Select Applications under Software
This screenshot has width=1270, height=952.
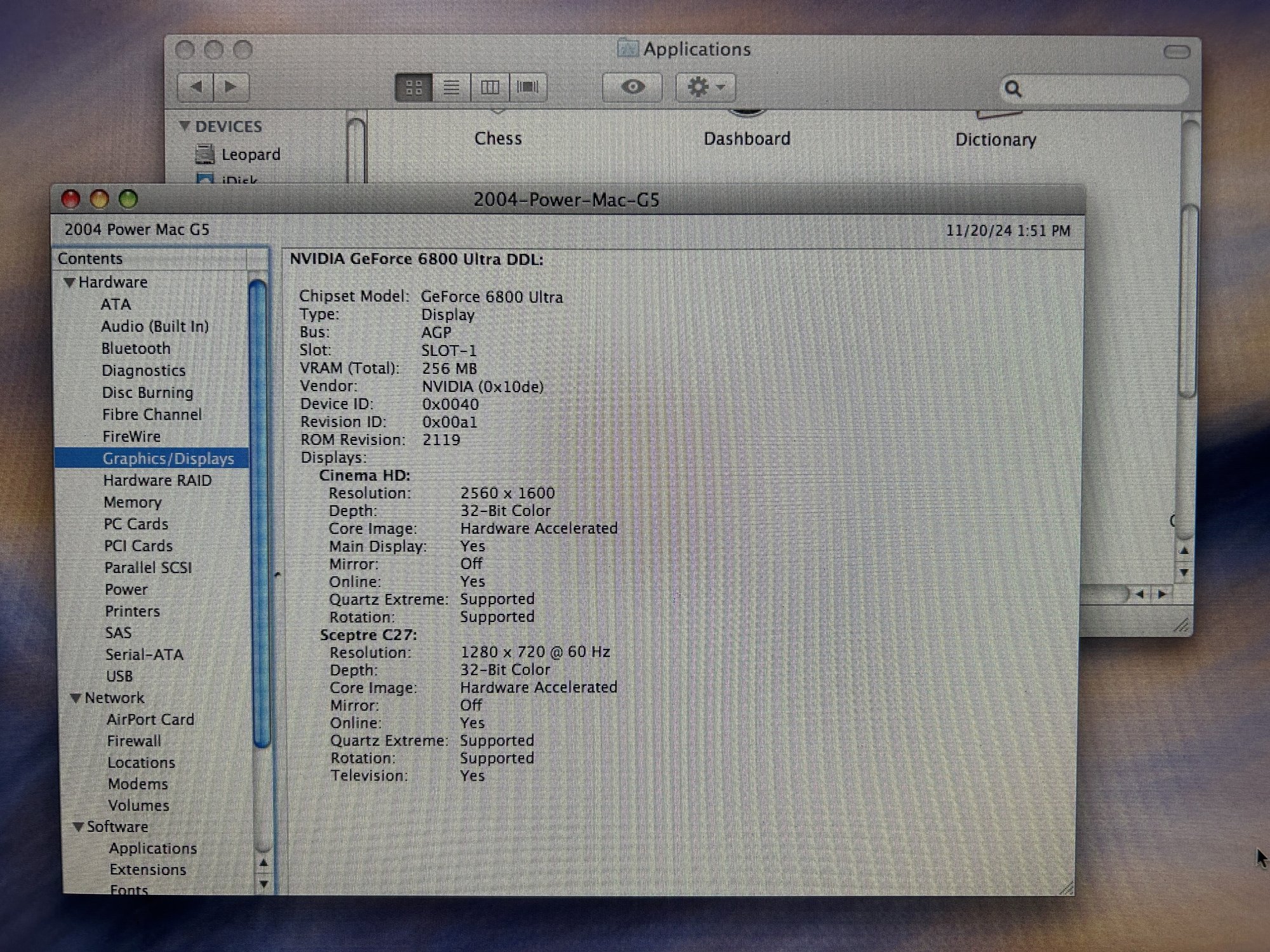pos(152,849)
